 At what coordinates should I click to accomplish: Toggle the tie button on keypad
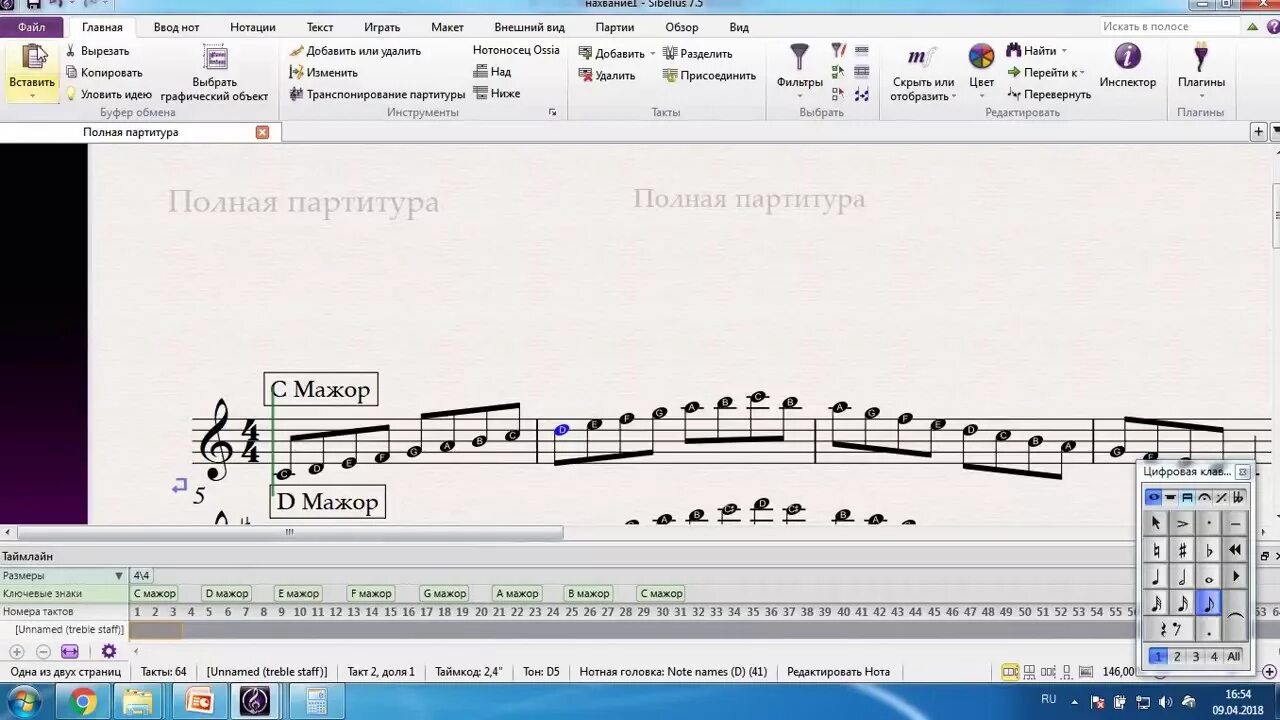pos(1235,616)
